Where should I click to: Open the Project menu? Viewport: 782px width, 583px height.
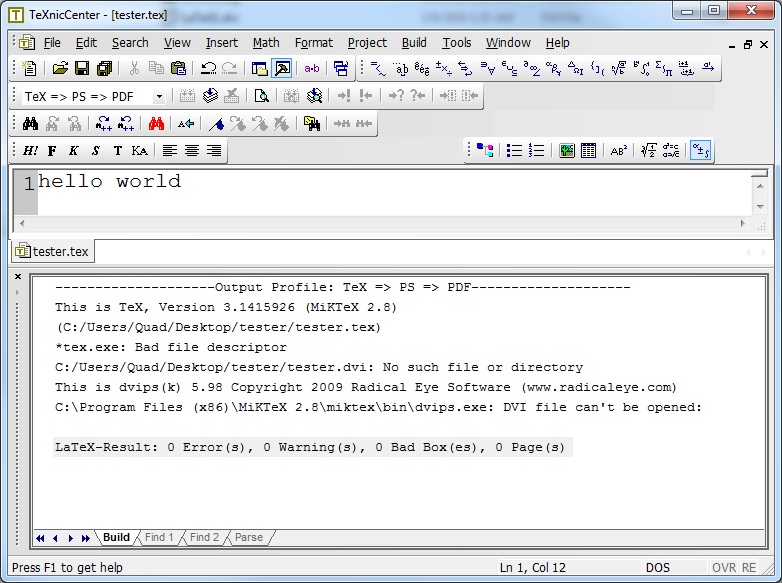point(367,43)
